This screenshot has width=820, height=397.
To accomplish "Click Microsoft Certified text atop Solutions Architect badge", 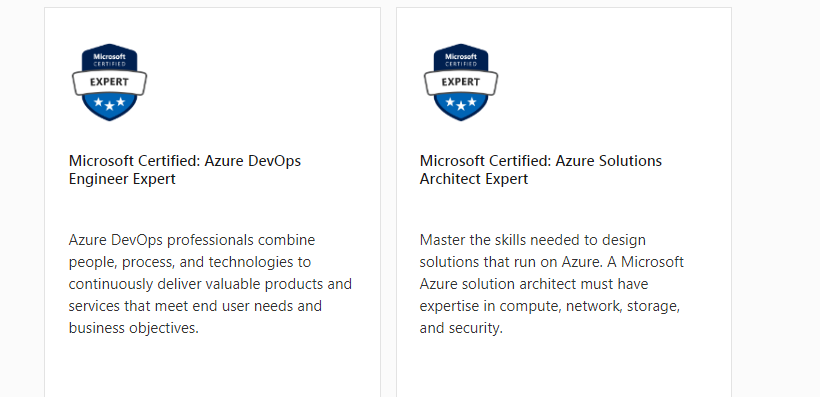I will tap(461, 60).
